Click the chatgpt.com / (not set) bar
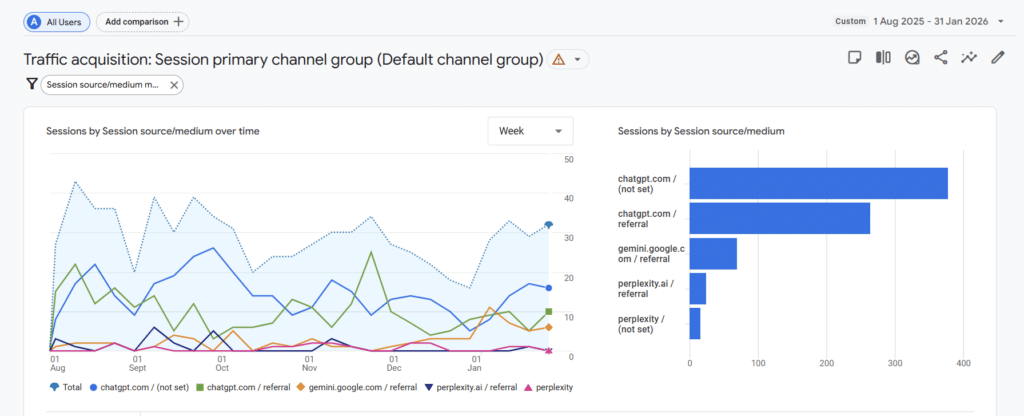Viewport: 1024px width, 416px height. (x=818, y=183)
